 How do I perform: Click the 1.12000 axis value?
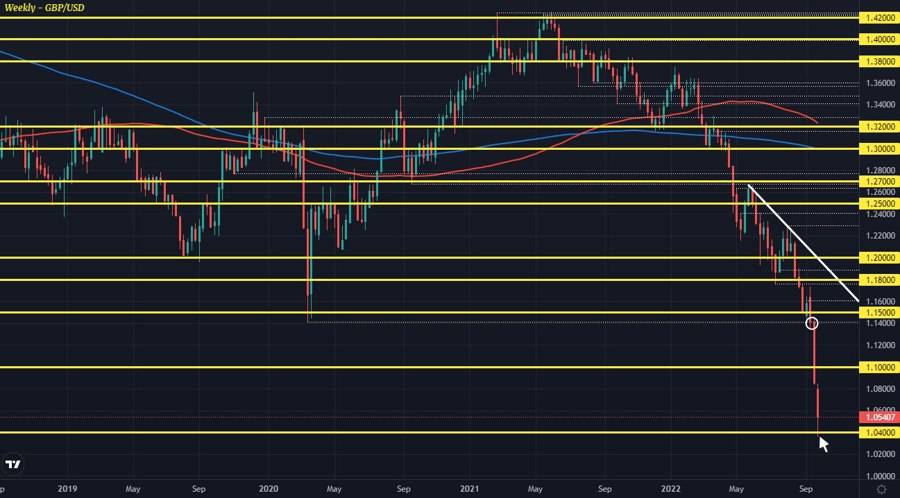pyautogui.click(x=879, y=345)
